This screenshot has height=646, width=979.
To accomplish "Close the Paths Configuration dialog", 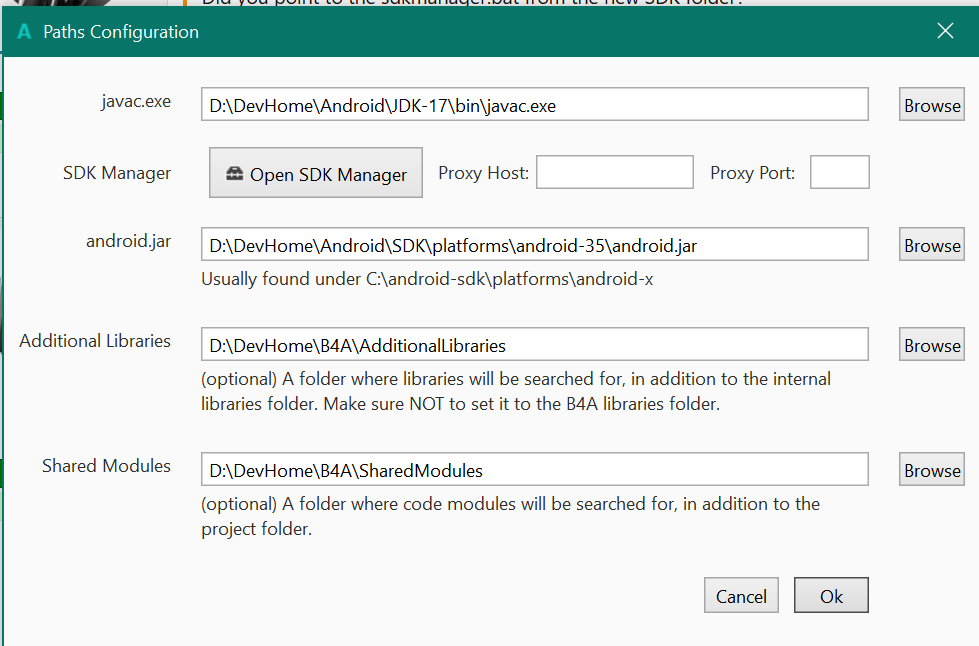I will [945, 31].
